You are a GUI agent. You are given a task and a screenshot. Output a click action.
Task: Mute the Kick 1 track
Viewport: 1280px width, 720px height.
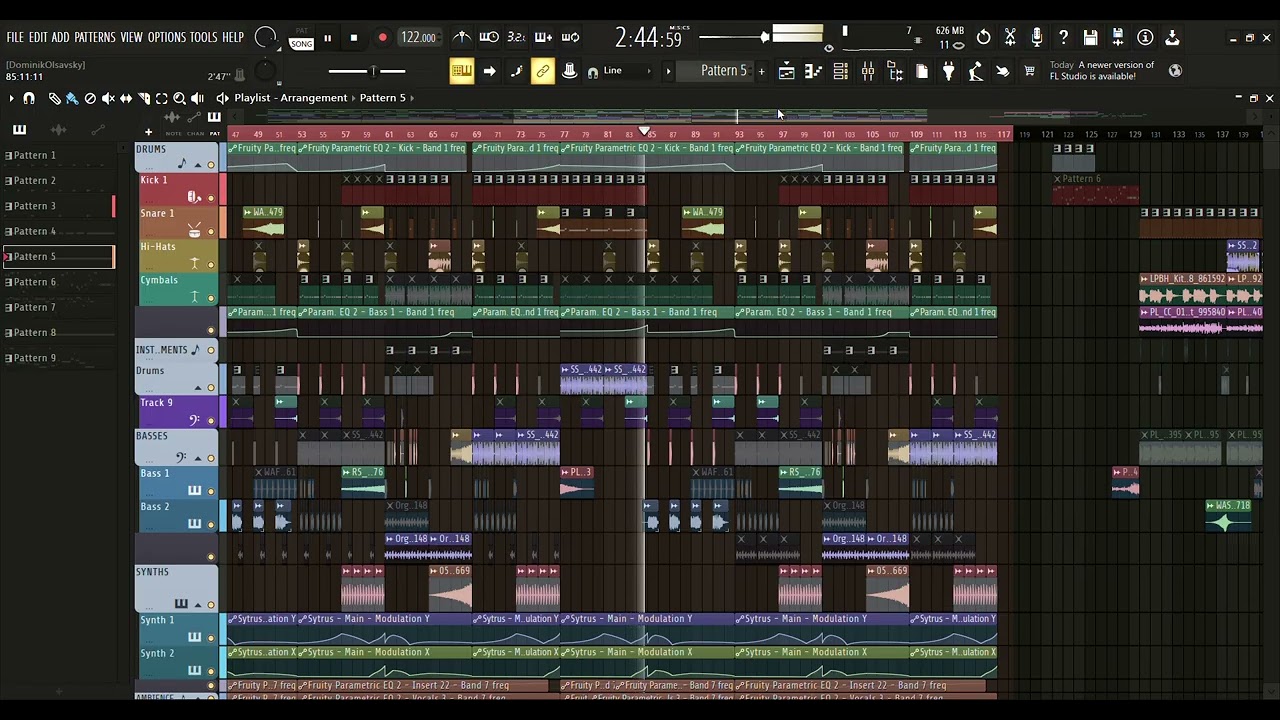coord(211,198)
